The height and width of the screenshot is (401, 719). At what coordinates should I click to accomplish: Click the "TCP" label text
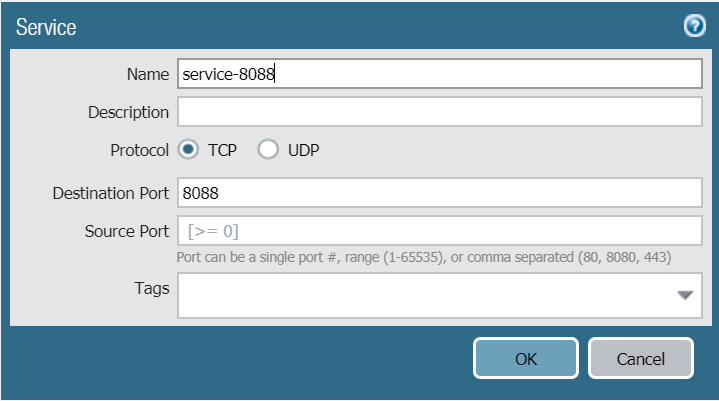[222, 150]
